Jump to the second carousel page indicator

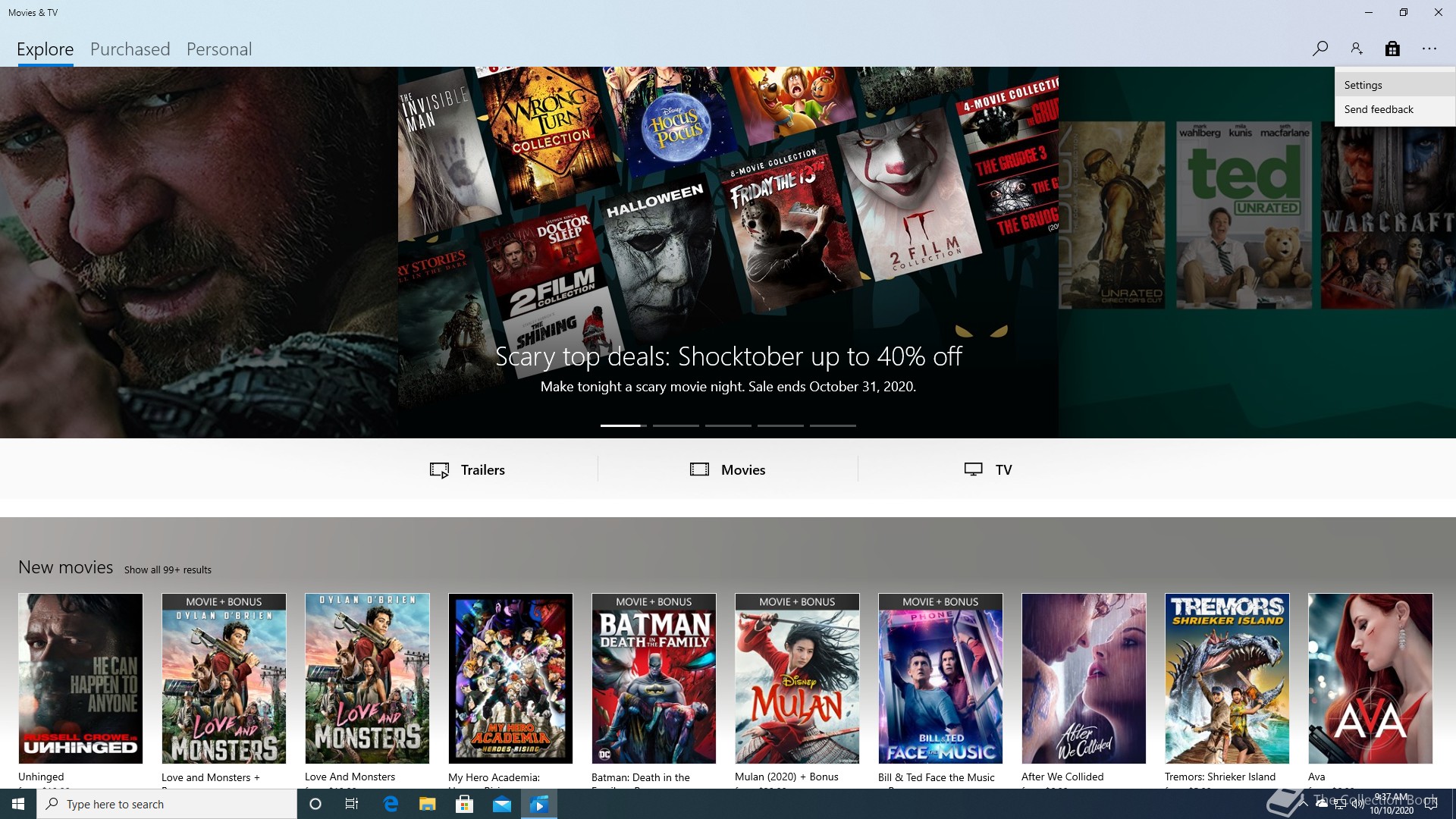[x=676, y=425]
